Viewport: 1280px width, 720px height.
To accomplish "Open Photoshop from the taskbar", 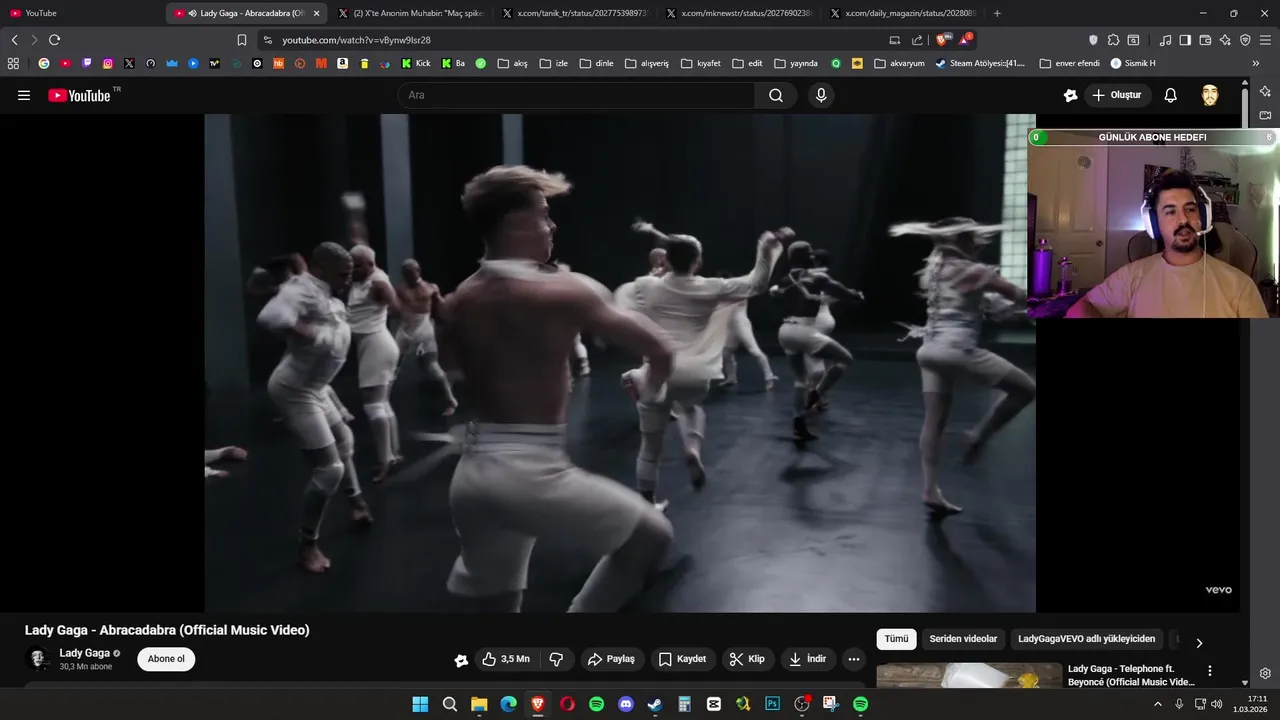I will coord(772,704).
